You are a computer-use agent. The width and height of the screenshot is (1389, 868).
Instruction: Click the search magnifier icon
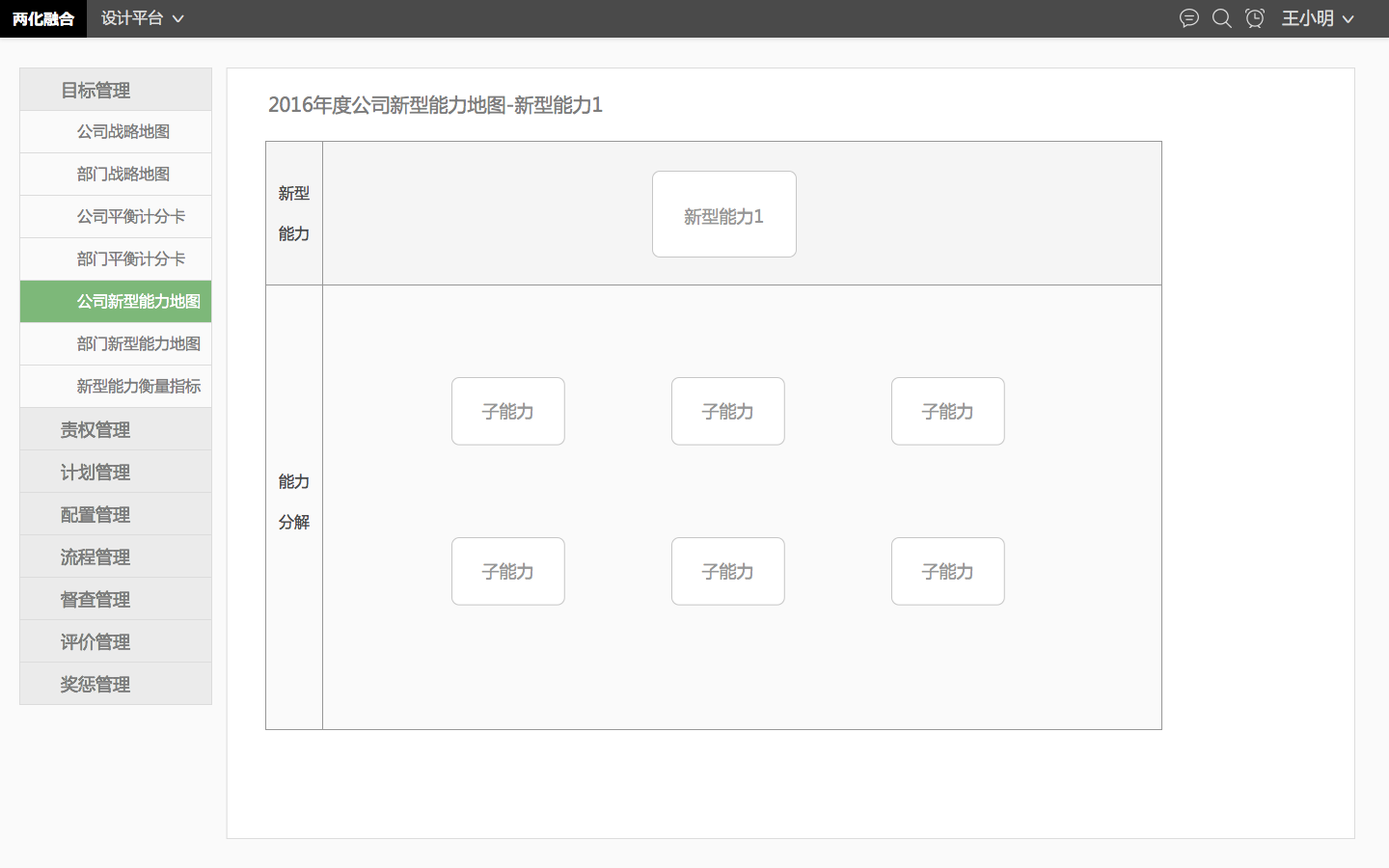[1222, 18]
